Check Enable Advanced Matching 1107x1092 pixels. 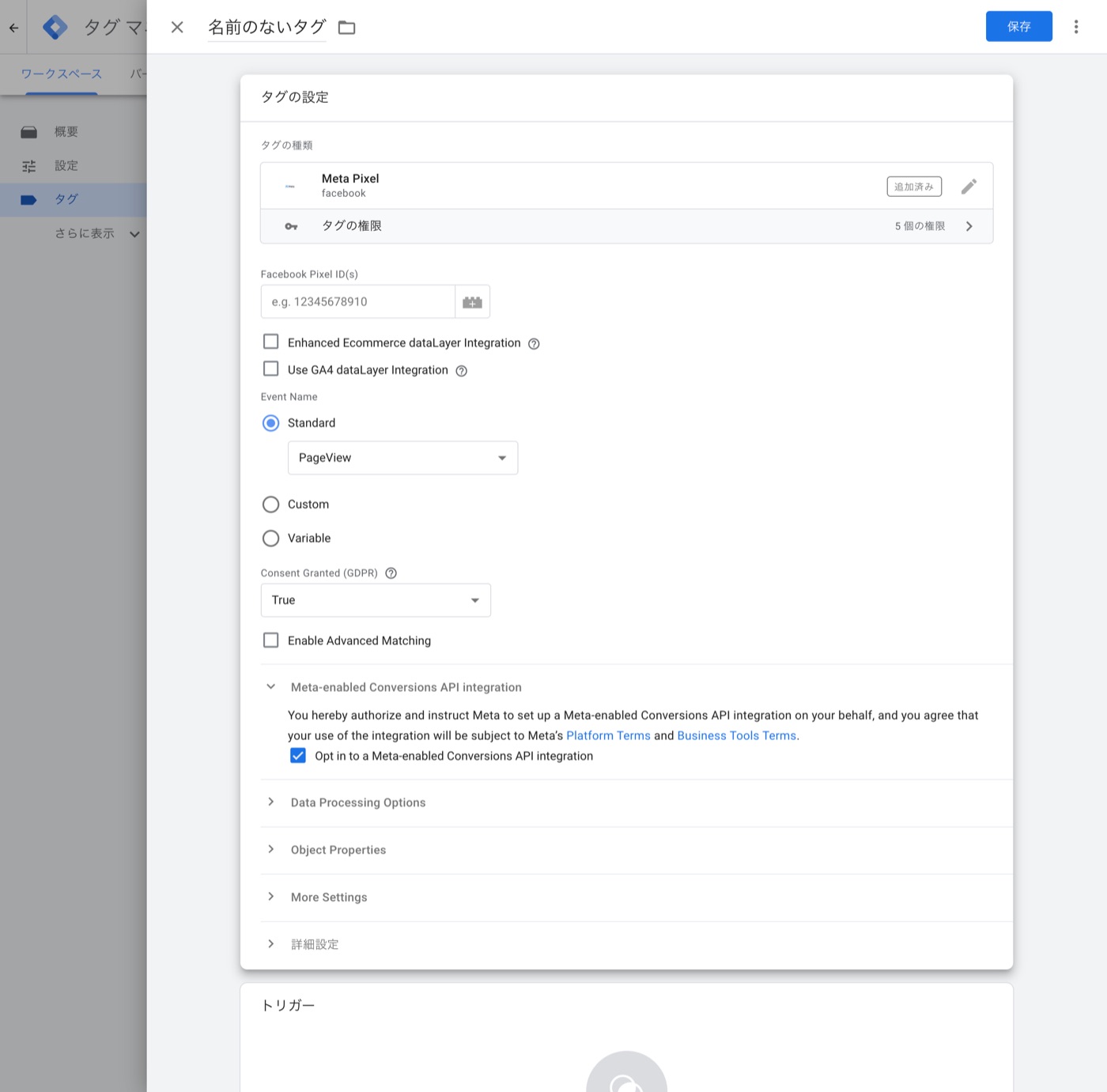(271, 640)
